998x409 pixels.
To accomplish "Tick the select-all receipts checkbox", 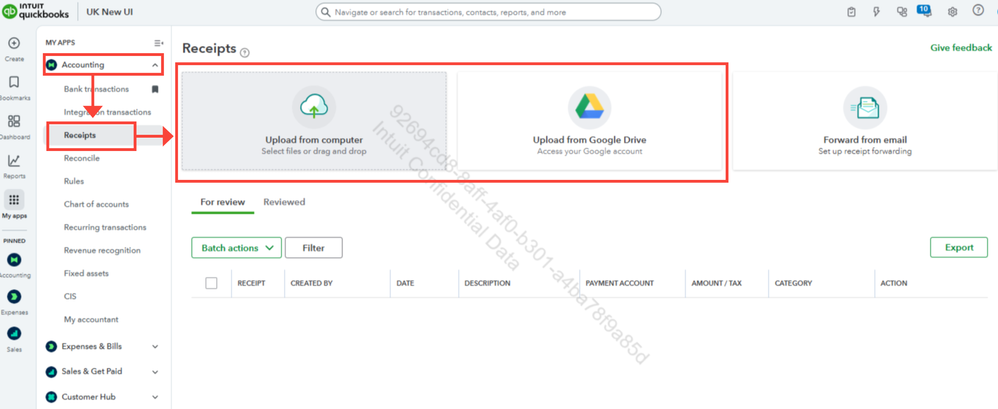I will coord(211,283).
